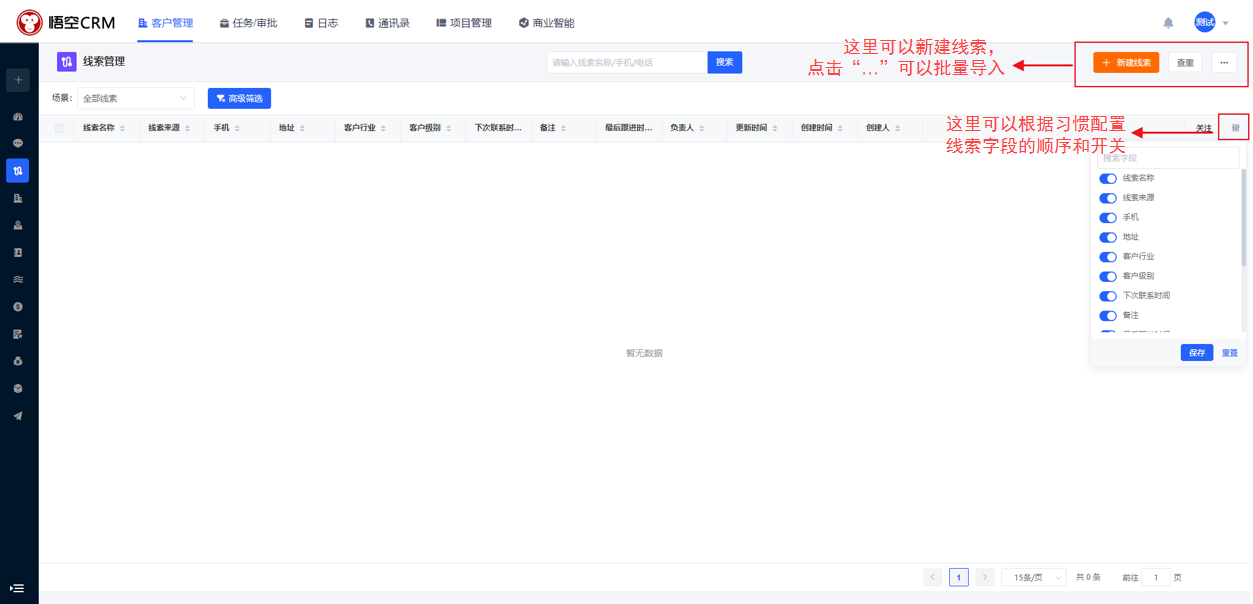The height and width of the screenshot is (604, 1253).
Task: Expand the 全部线索 scene dropdown
Action: 135,98
